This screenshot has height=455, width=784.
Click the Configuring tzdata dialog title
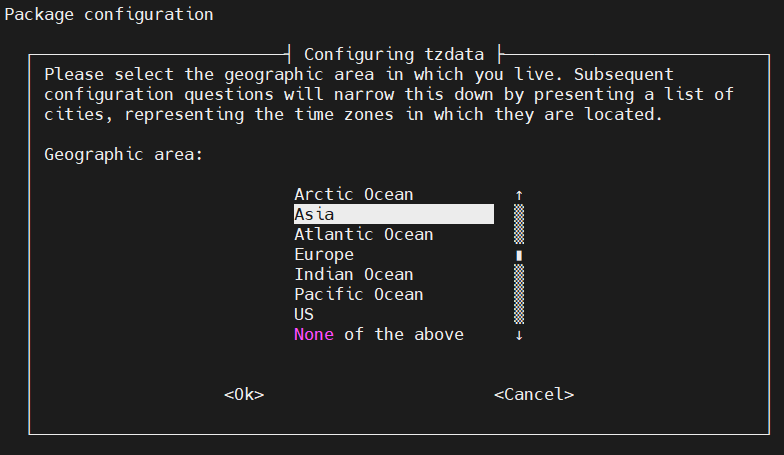coord(393,54)
